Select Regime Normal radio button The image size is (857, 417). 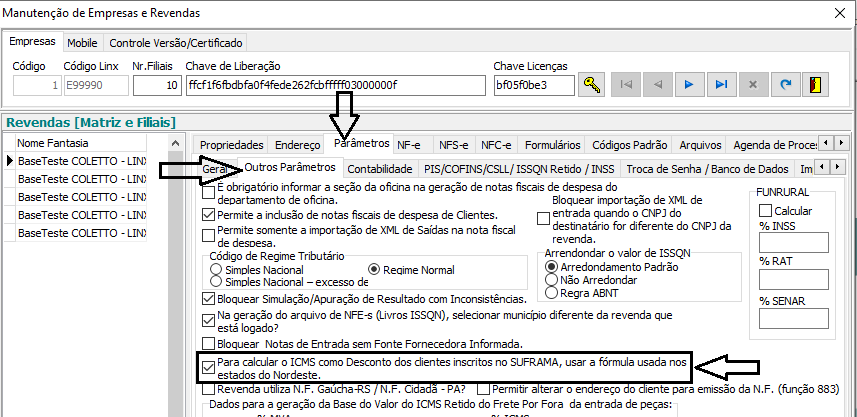coord(374,269)
